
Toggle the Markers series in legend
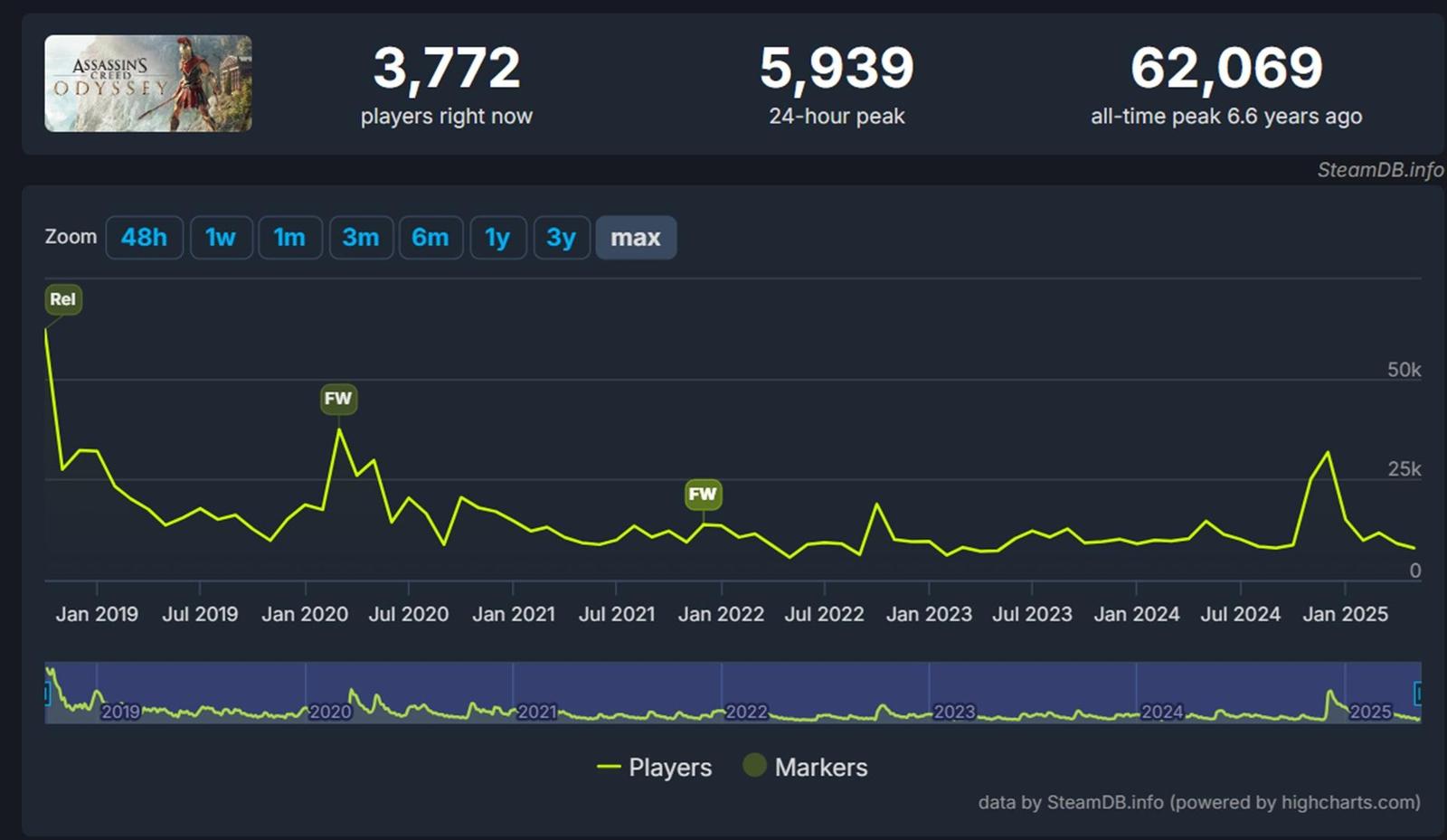tap(805, 768)
